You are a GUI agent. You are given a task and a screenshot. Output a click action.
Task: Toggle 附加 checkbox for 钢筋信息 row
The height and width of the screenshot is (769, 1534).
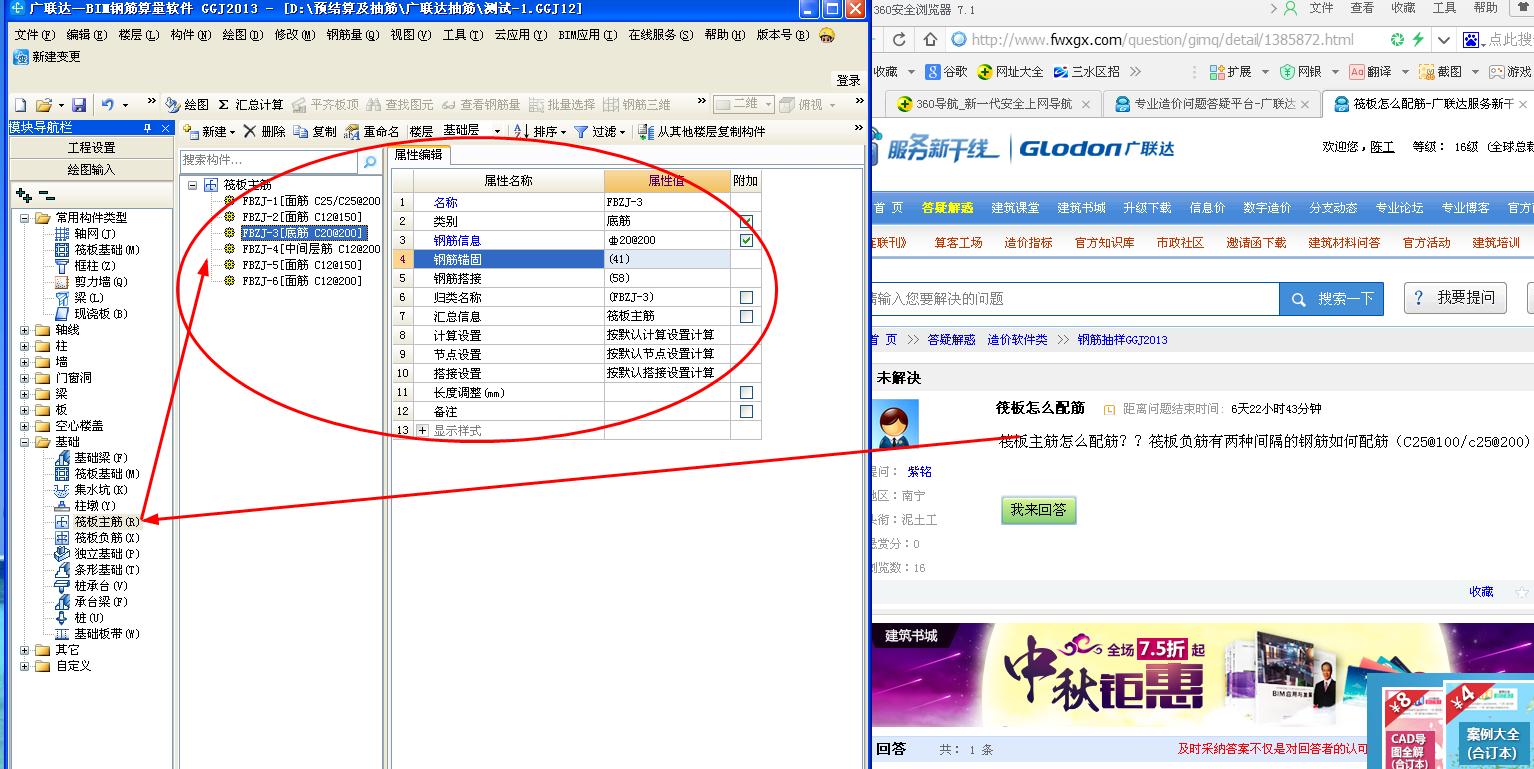tap(746, 240)
